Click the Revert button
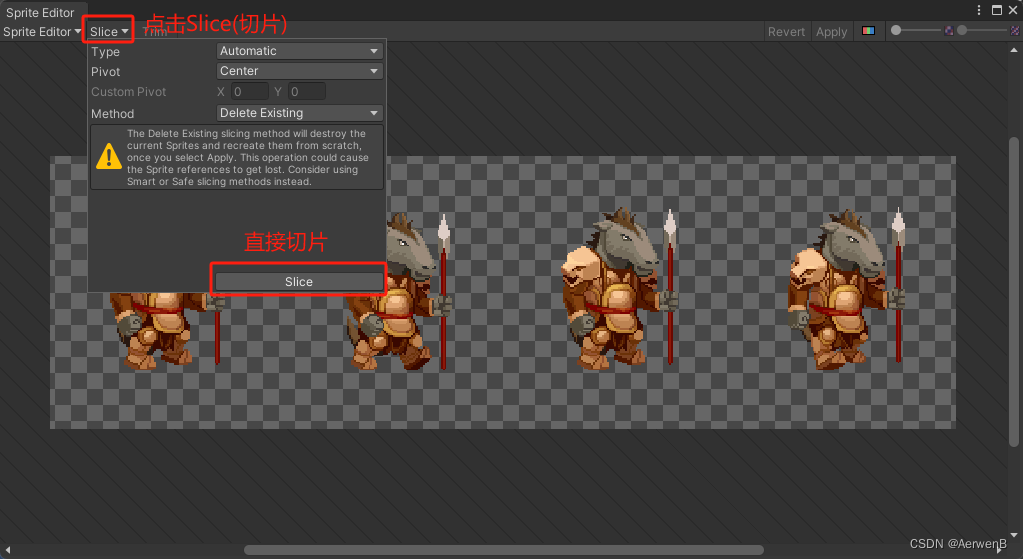The image size is (1023, 559). tap(786, 31)
